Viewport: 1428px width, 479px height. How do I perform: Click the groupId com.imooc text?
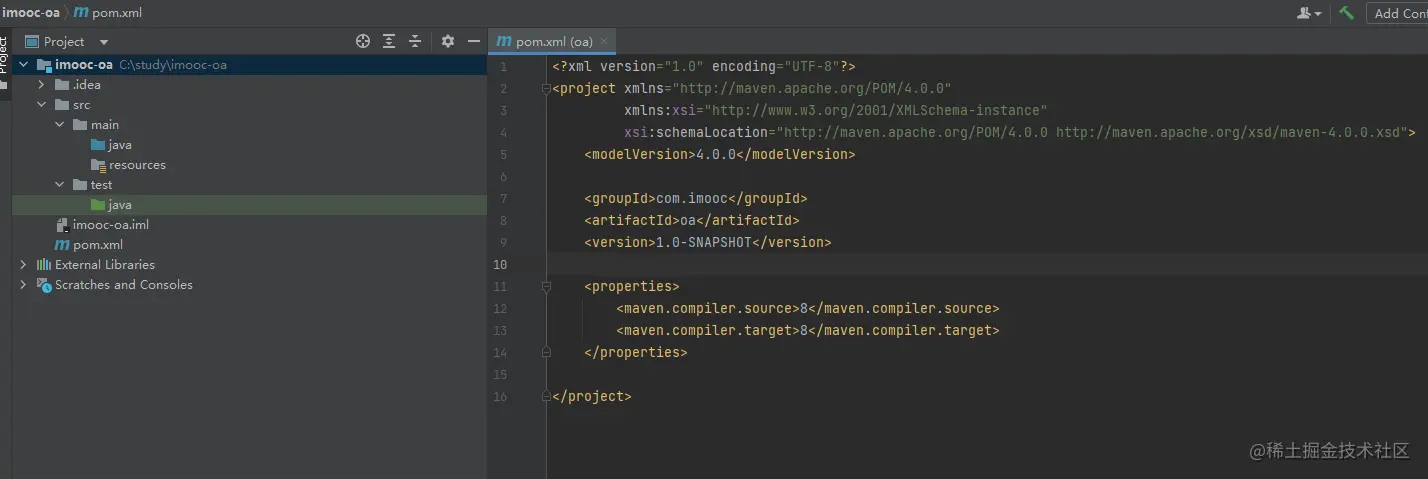pos(696,198)
